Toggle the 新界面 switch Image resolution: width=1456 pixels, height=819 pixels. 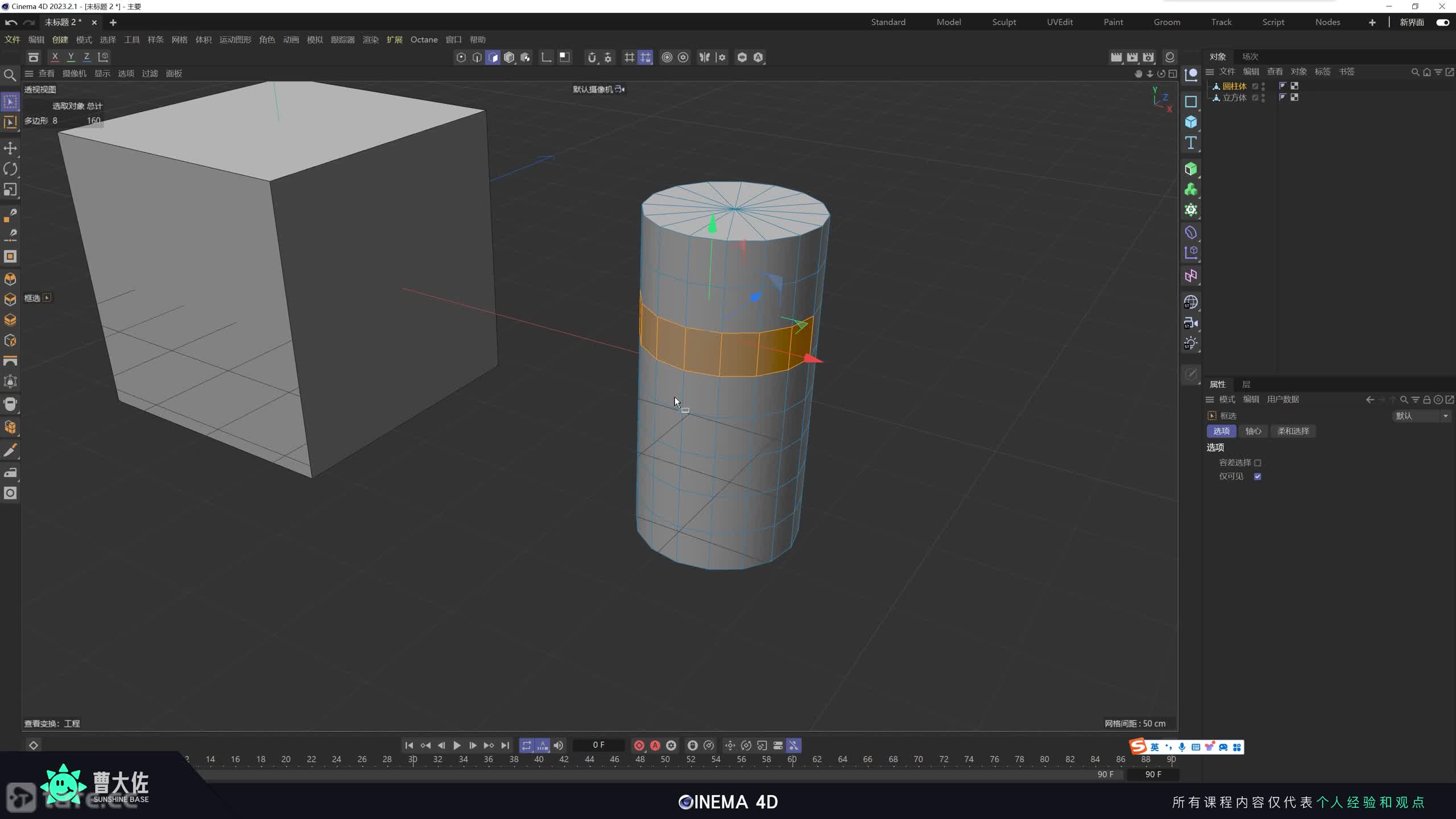coord(1442,22)
